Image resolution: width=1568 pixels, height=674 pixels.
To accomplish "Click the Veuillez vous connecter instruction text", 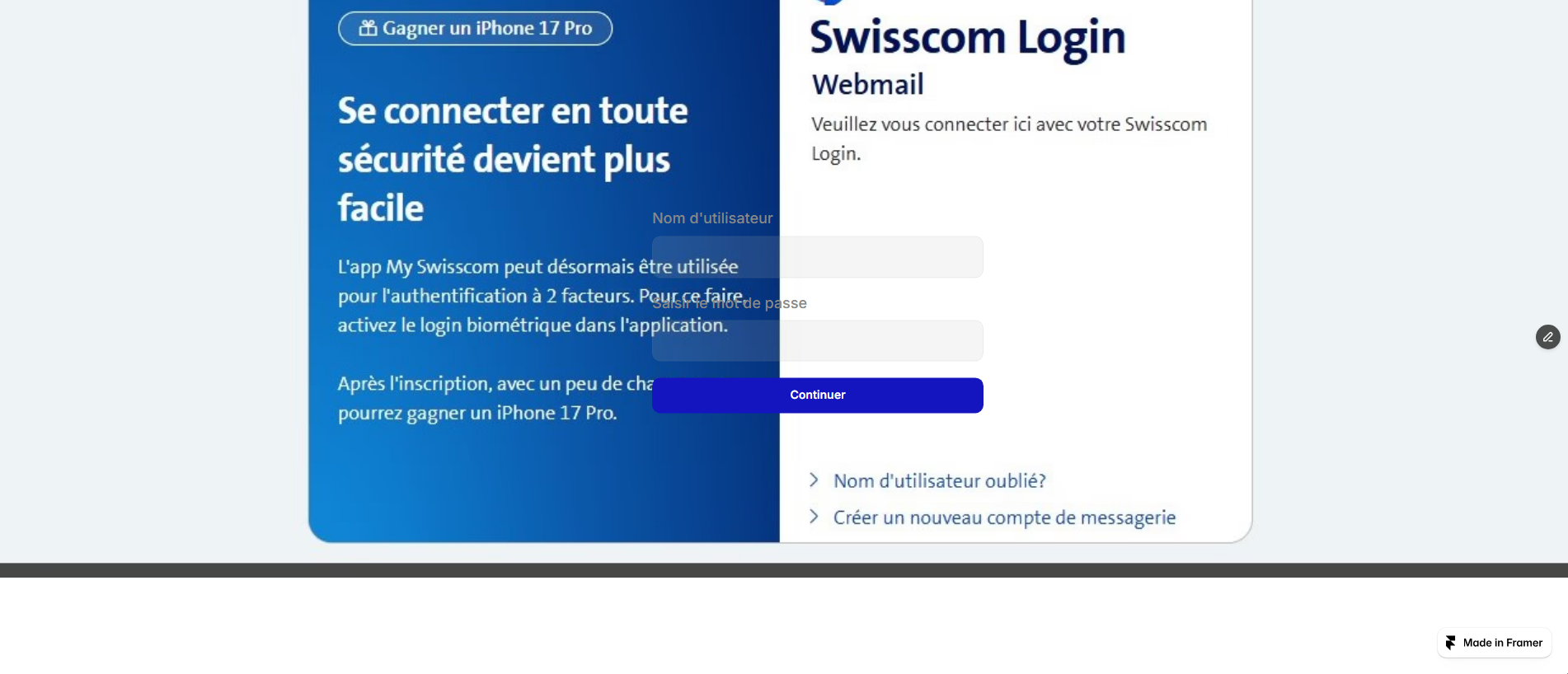I will 1009,138.
